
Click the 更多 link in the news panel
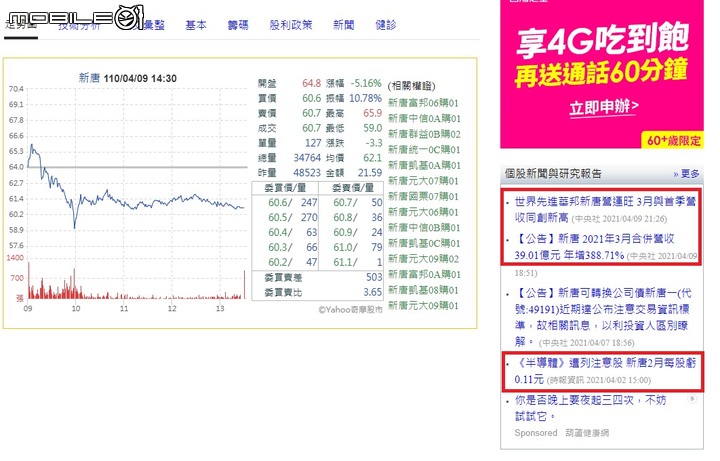click(686, 174)
